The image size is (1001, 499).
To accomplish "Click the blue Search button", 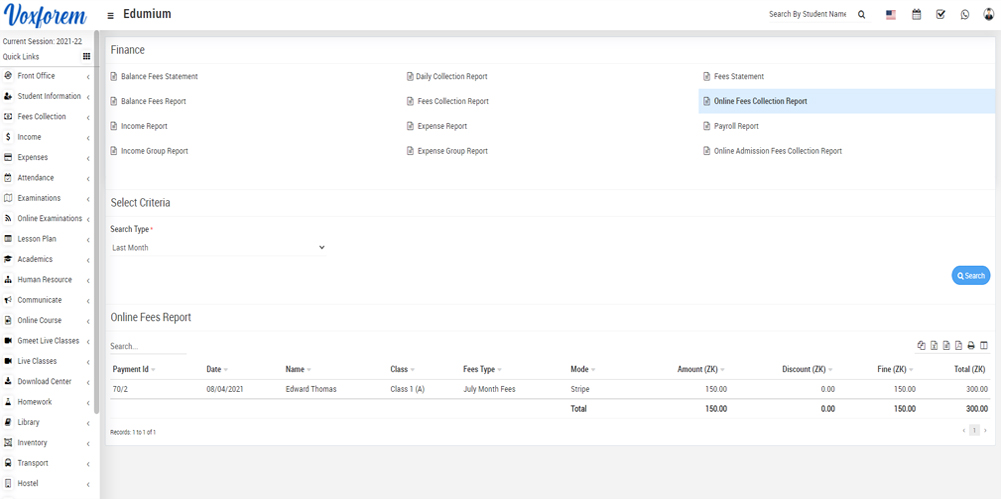I will 970,276.
